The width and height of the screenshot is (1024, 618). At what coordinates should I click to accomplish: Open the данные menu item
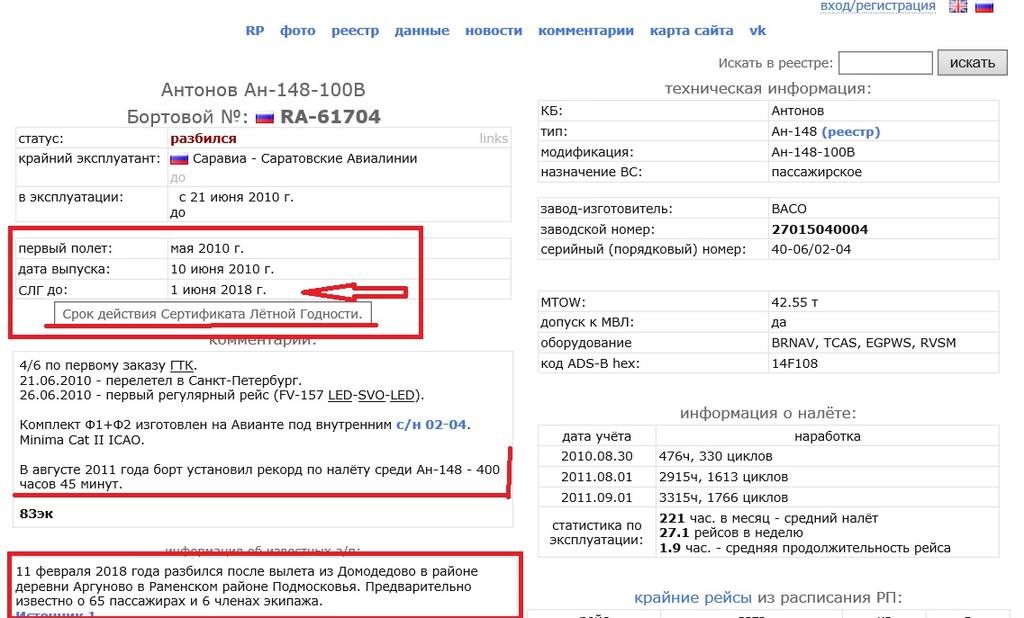coord(422,31)
